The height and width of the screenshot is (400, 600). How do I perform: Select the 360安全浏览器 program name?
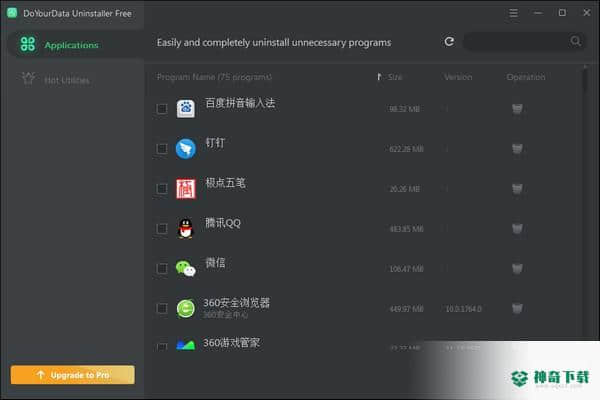[236, 303]
